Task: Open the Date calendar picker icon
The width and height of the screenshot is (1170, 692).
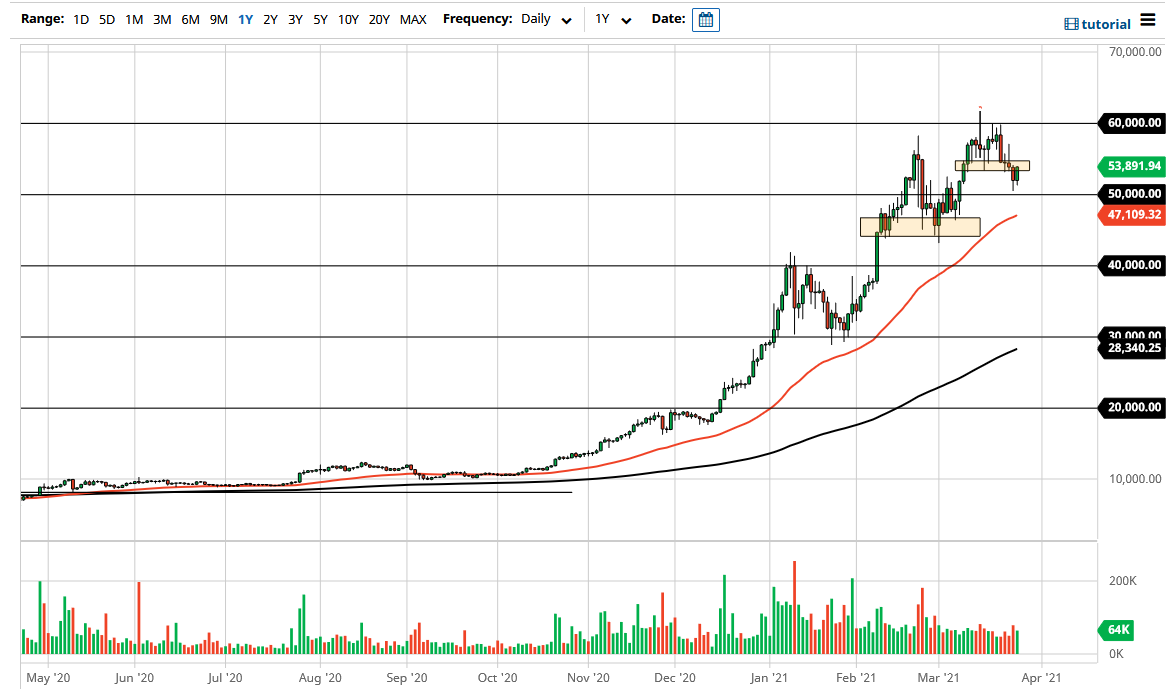Action: (706, 19)
